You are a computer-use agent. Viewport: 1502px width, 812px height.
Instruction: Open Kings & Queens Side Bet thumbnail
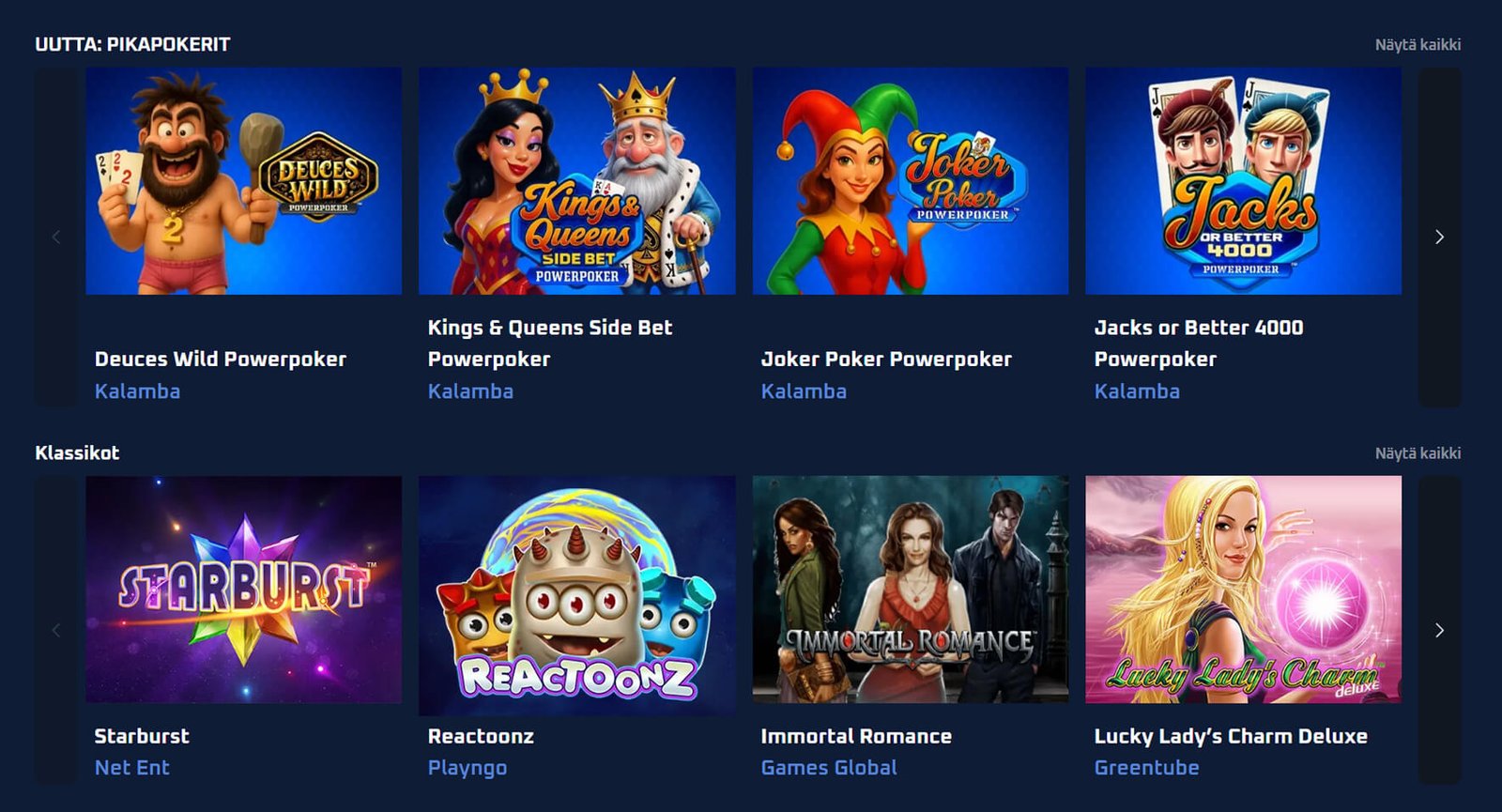pos(576,180)
